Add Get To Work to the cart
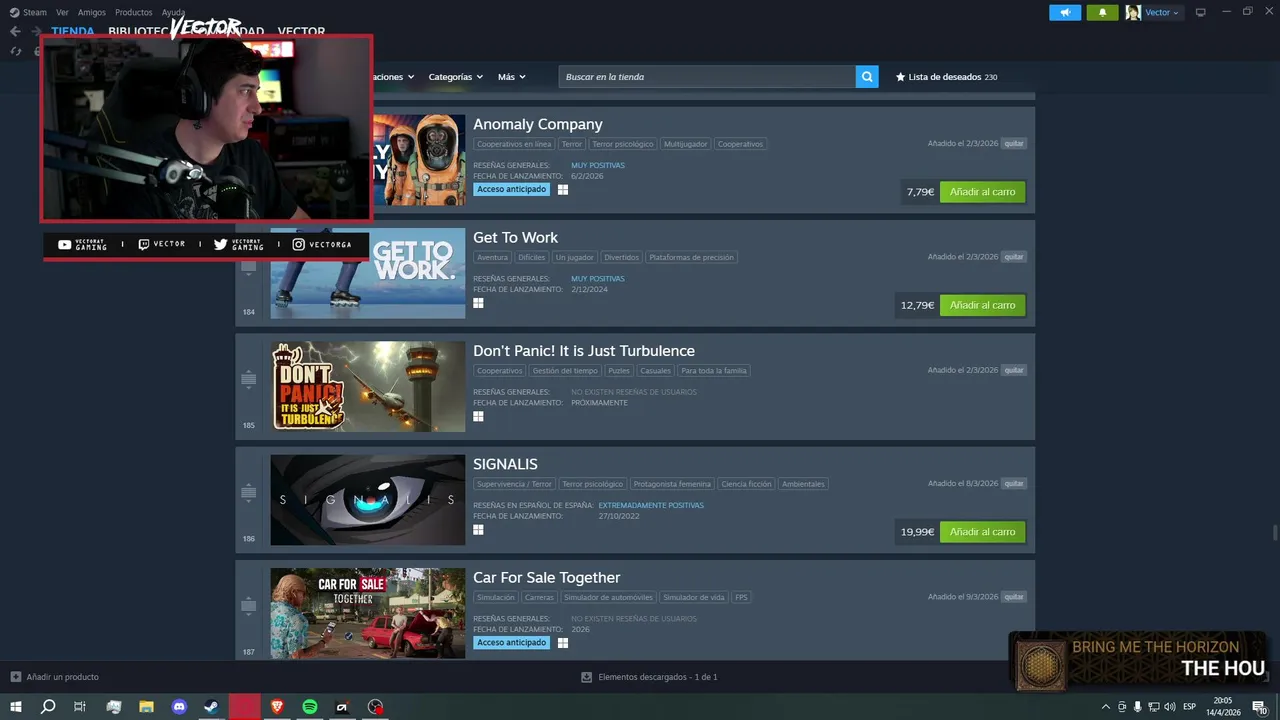1280x720 pixels. coord(982,305)
